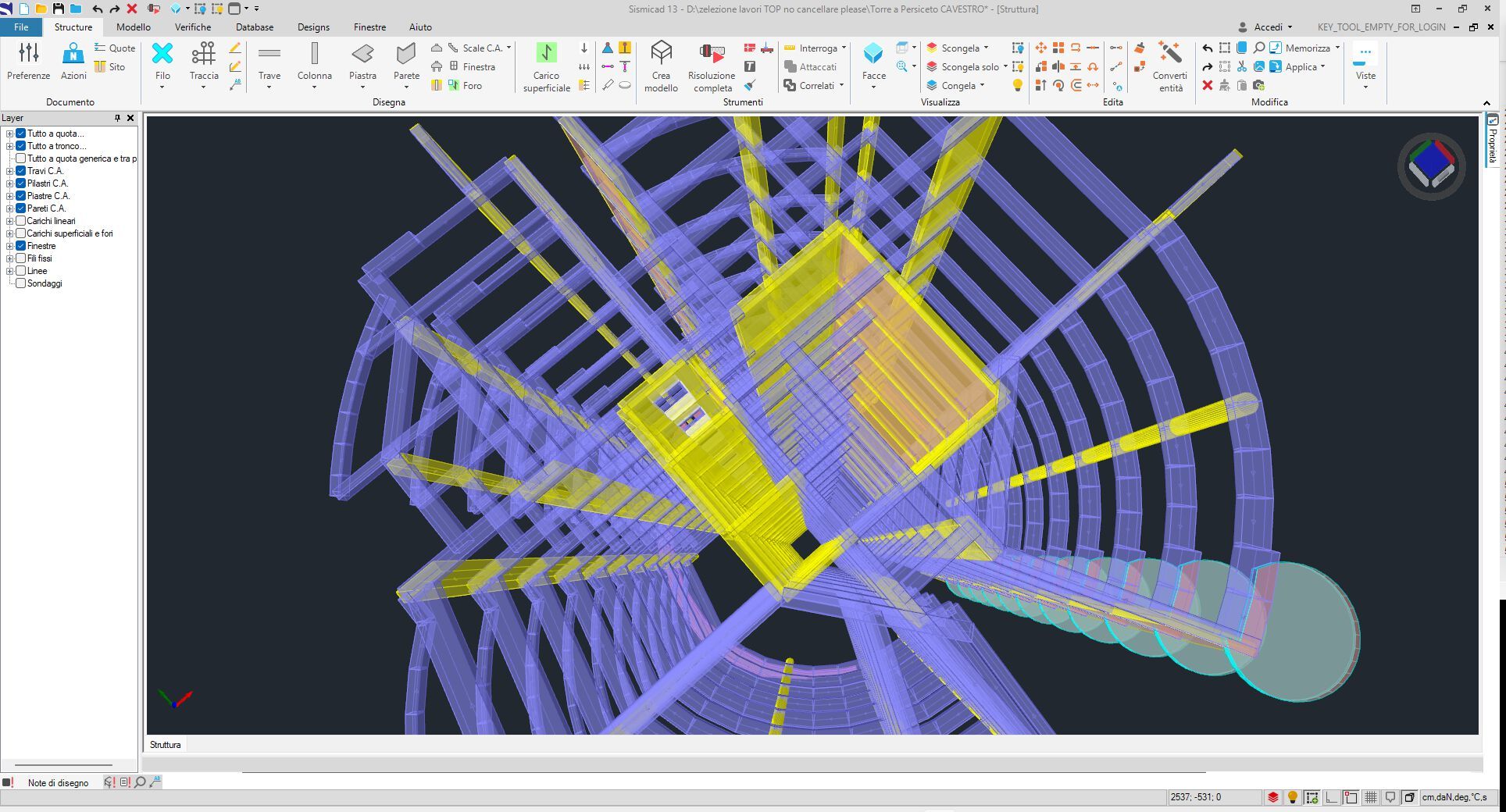Run Risoluzione completa
The width and height of the screenshot is (1506, 812).
[x=712, y=55]
